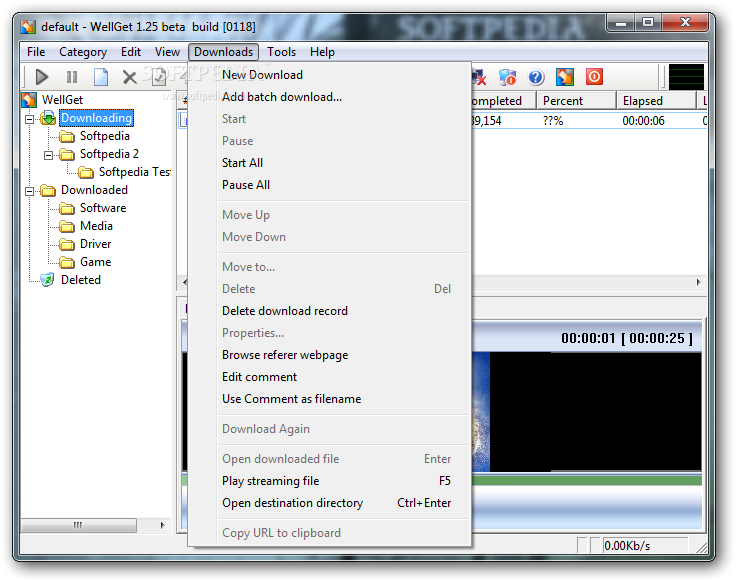Image resolution: width=736 pixels, height=582 pixels.
Task: Open the Tools menu
Action: click(x=282, y=52)
